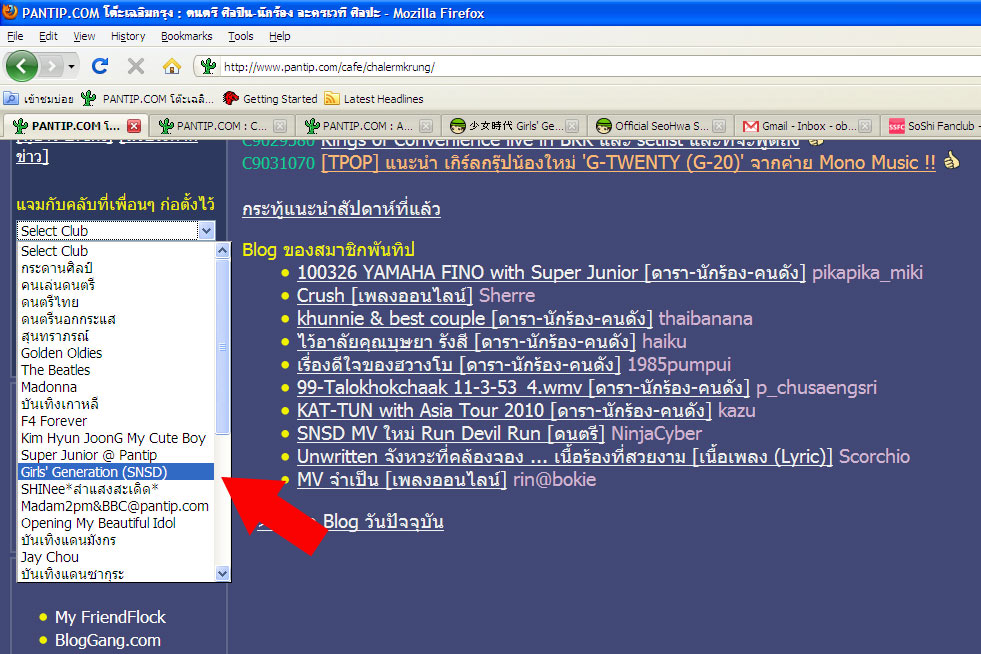Click the Select Club combo box arrow
Screen dimensions: 981x654
pyautogui.click(x=206, y=231)
